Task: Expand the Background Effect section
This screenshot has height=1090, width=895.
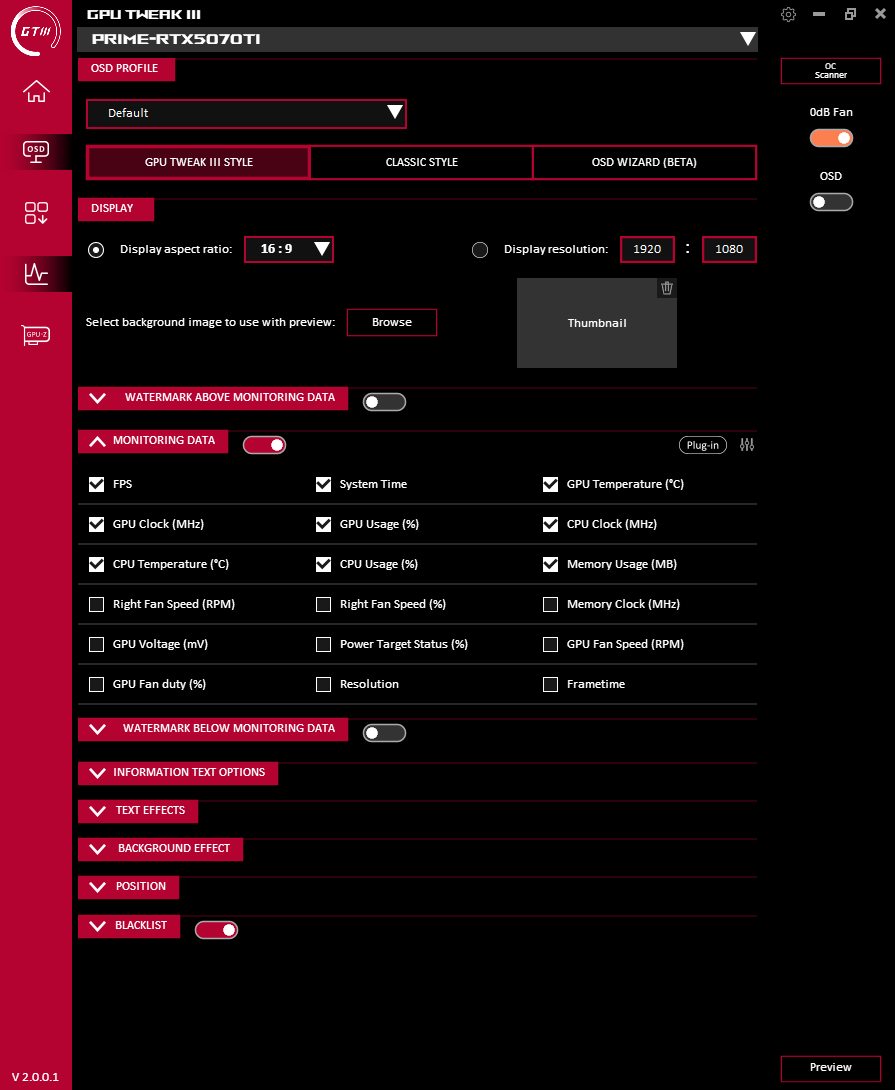Action: click(161, 849)
